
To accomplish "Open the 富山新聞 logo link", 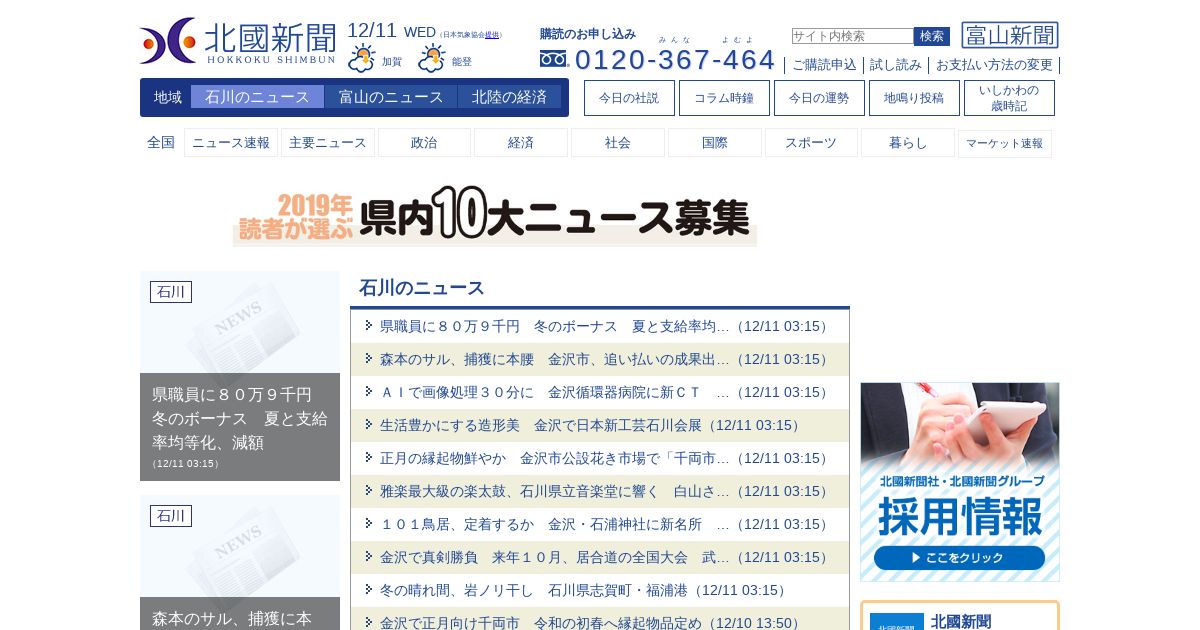I will tap(1010, 35).
